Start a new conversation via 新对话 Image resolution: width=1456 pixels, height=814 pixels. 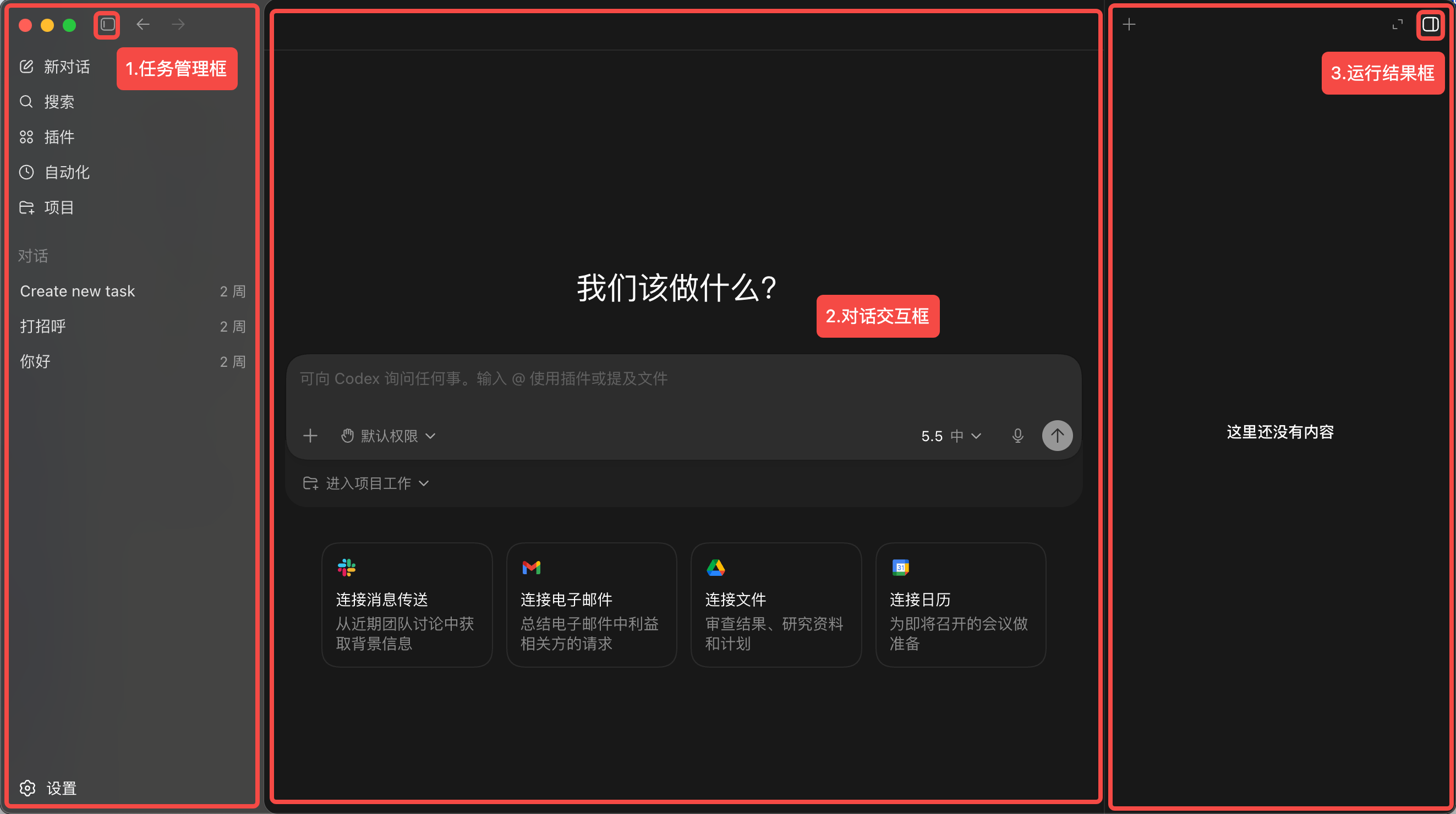coord(55,67)
